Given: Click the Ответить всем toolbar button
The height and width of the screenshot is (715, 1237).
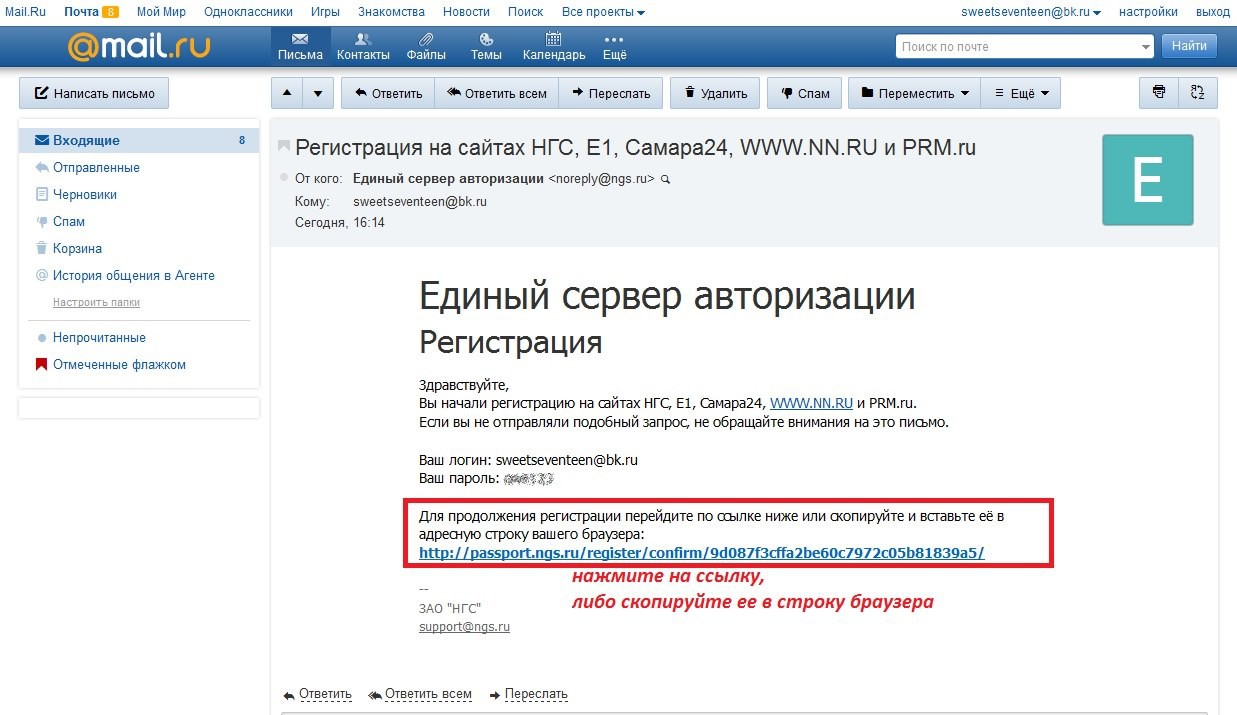Looking at the screenshot, I should pyautogui.click(x=496, y=93).
